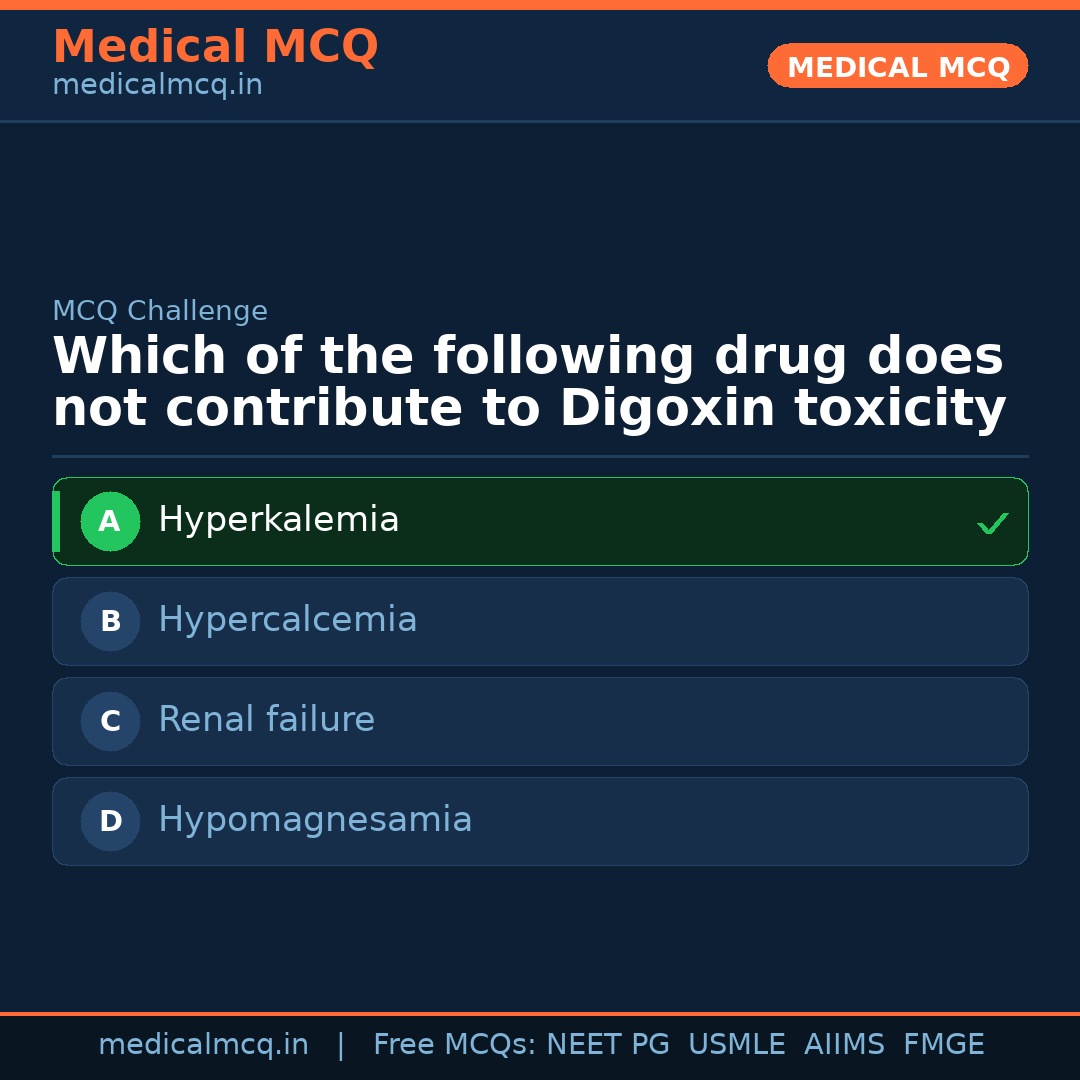Select the Renal failure answer text
1080x1080 pixels.
pos(266,720)
